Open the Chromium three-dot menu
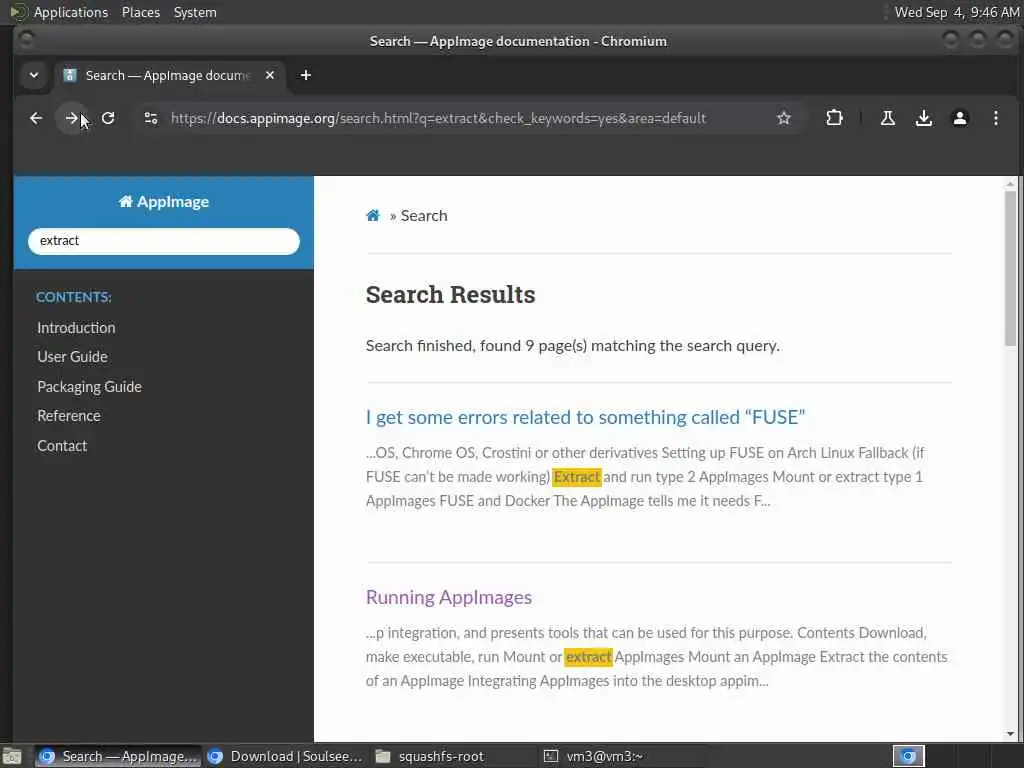Image resolution: width=1024 pixels, height=768 pixels. click(x=995, y=118)
